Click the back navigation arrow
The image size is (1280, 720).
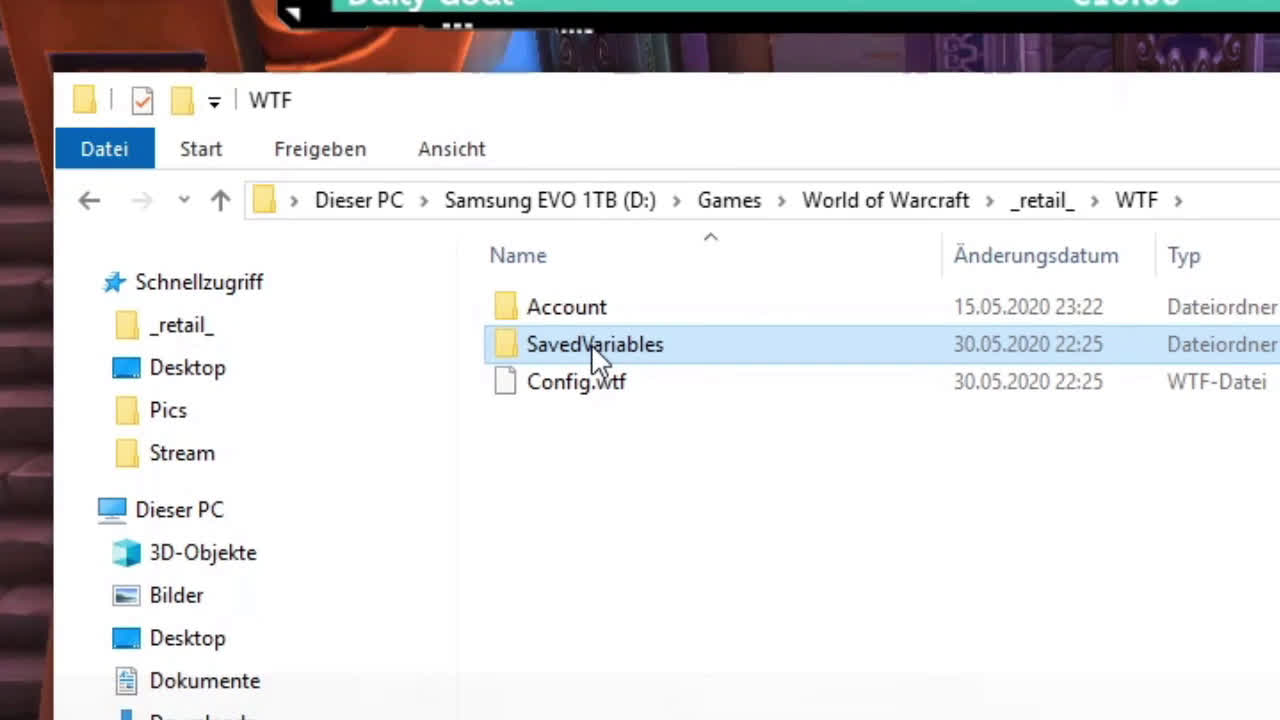click(x=89, y=201)
